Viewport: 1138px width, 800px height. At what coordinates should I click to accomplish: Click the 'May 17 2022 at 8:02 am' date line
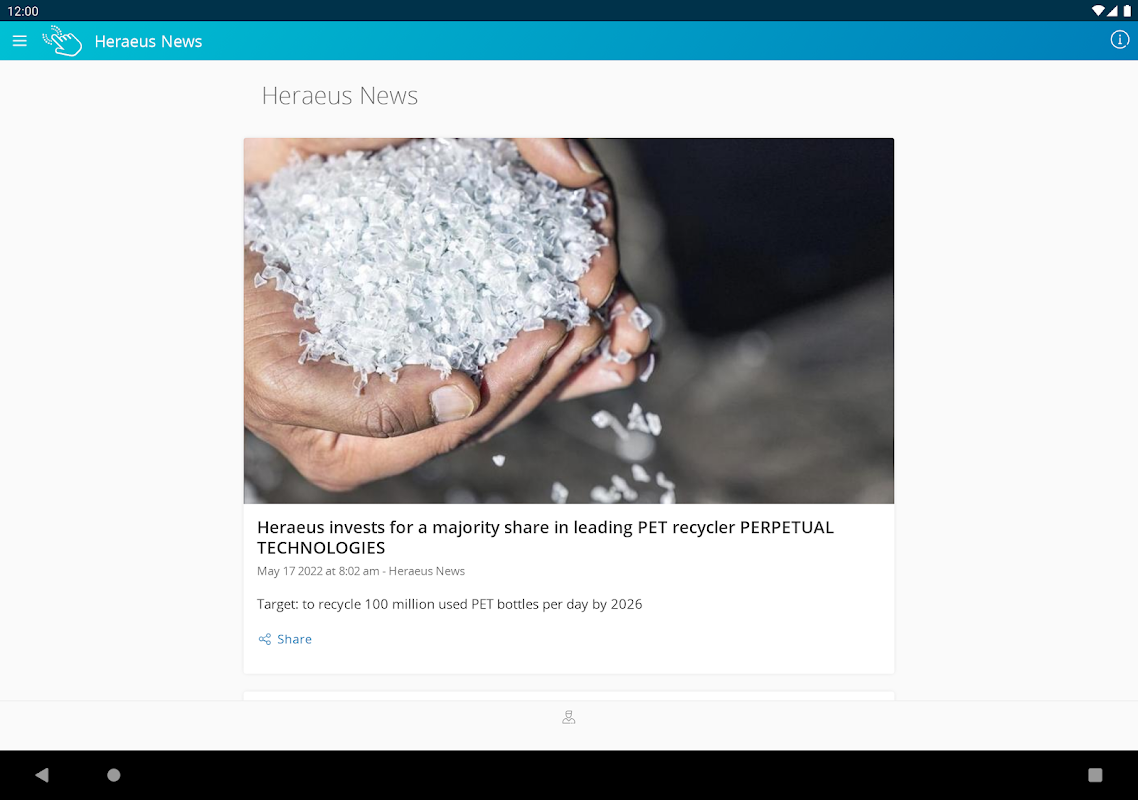[x=361, y=571]
